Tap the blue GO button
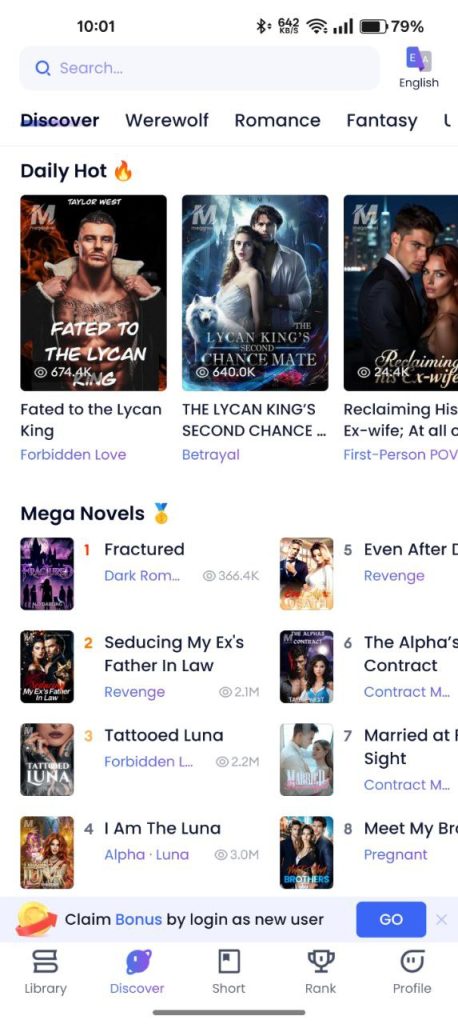458x1024 pixels. tap(391, 920)
